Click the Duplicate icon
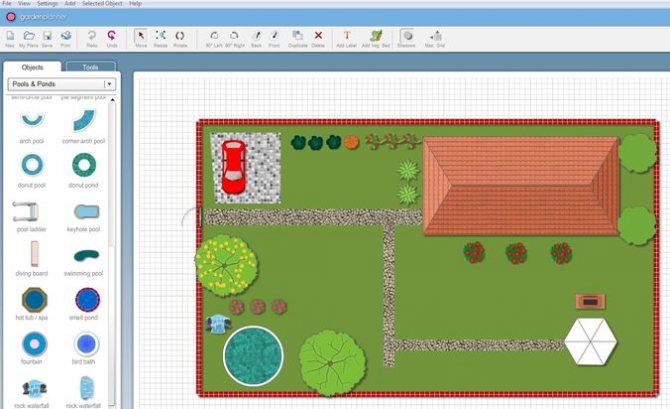This screenshot has width=670, height=409. pyautogui.click(x=296, y=37)
